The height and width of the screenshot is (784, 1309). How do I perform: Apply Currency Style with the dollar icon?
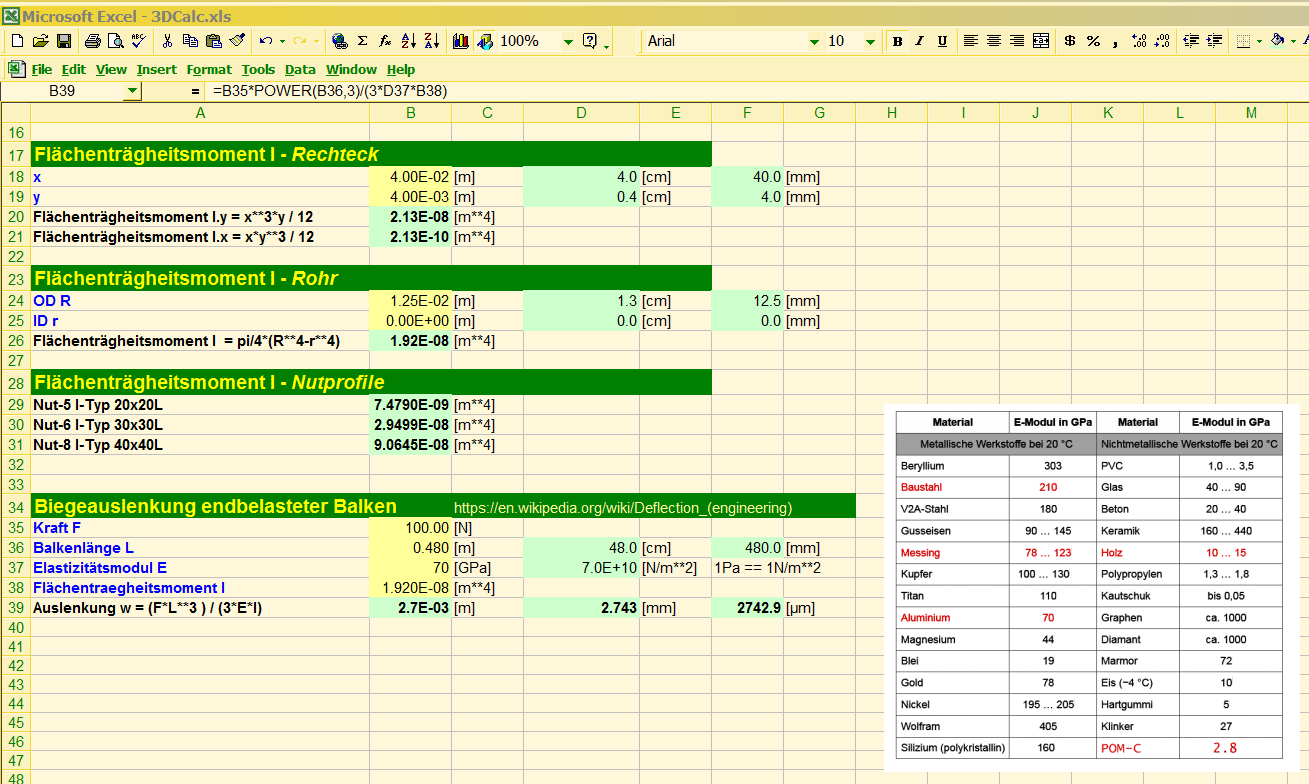(1070, 41)
